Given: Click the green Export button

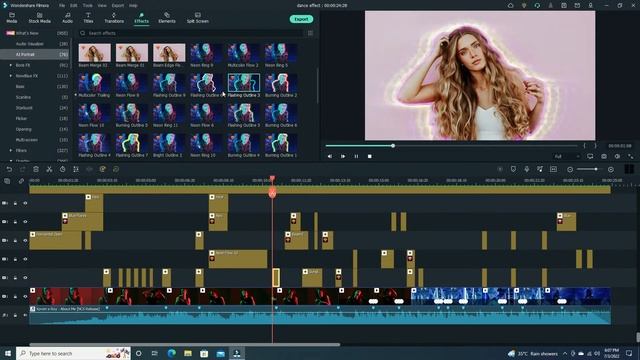Looking at the screenshot, I should click(301, 19).
